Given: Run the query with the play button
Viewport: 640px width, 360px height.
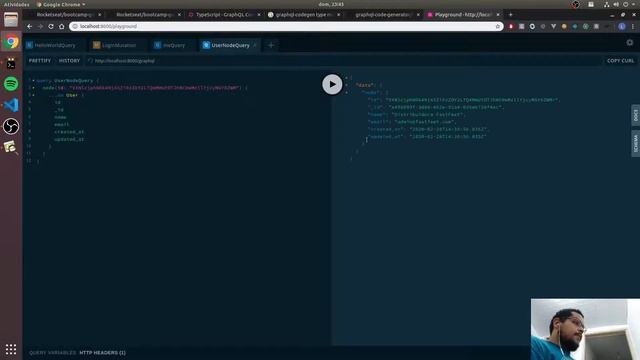Looking at the screenshot, I should point(332,84).
